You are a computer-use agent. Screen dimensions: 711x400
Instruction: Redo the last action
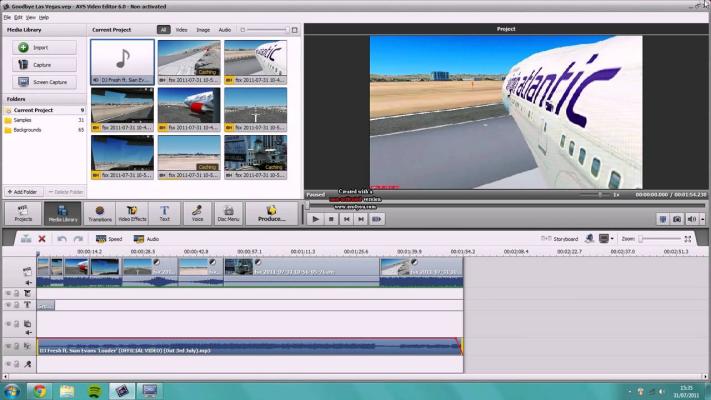click(78, 239)
